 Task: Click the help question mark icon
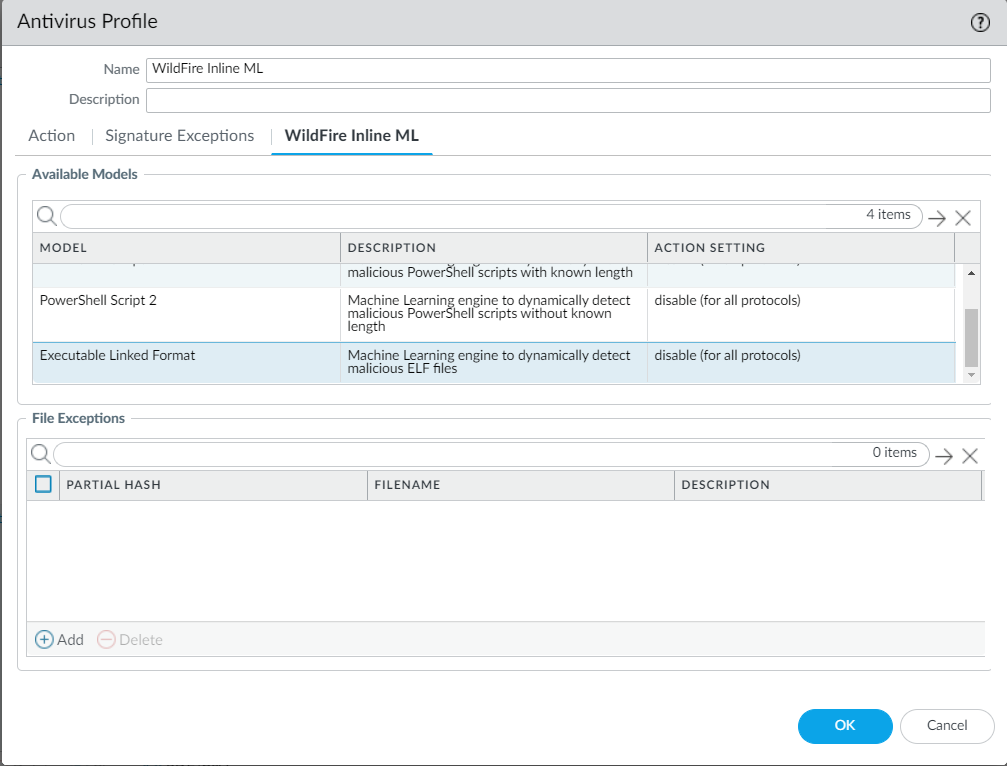click(980, 23)
